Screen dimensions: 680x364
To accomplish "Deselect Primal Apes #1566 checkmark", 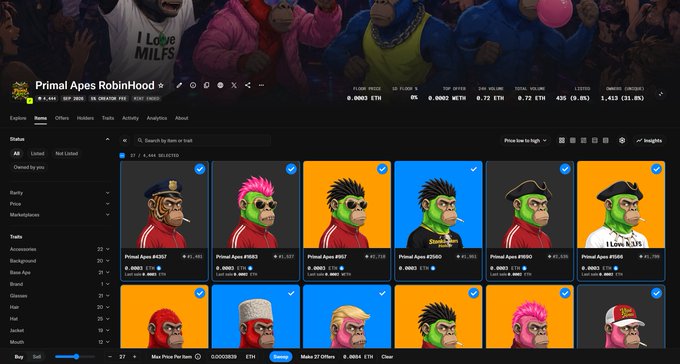I will coord(657,169).
